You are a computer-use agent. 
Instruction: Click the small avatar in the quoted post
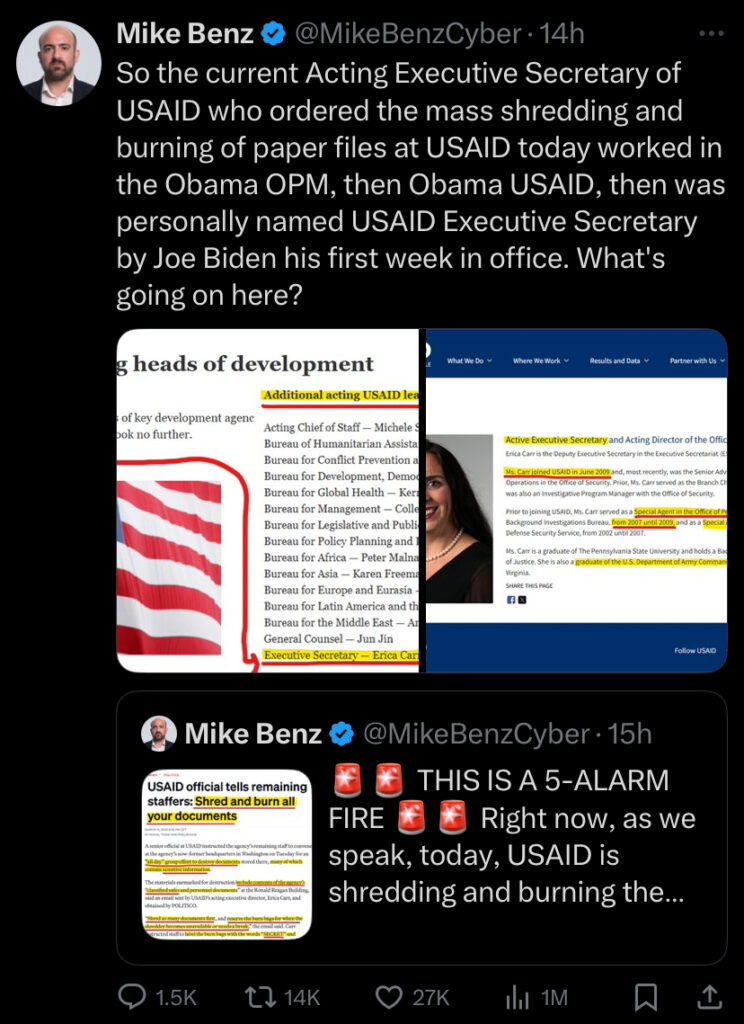tap(159, 733)
